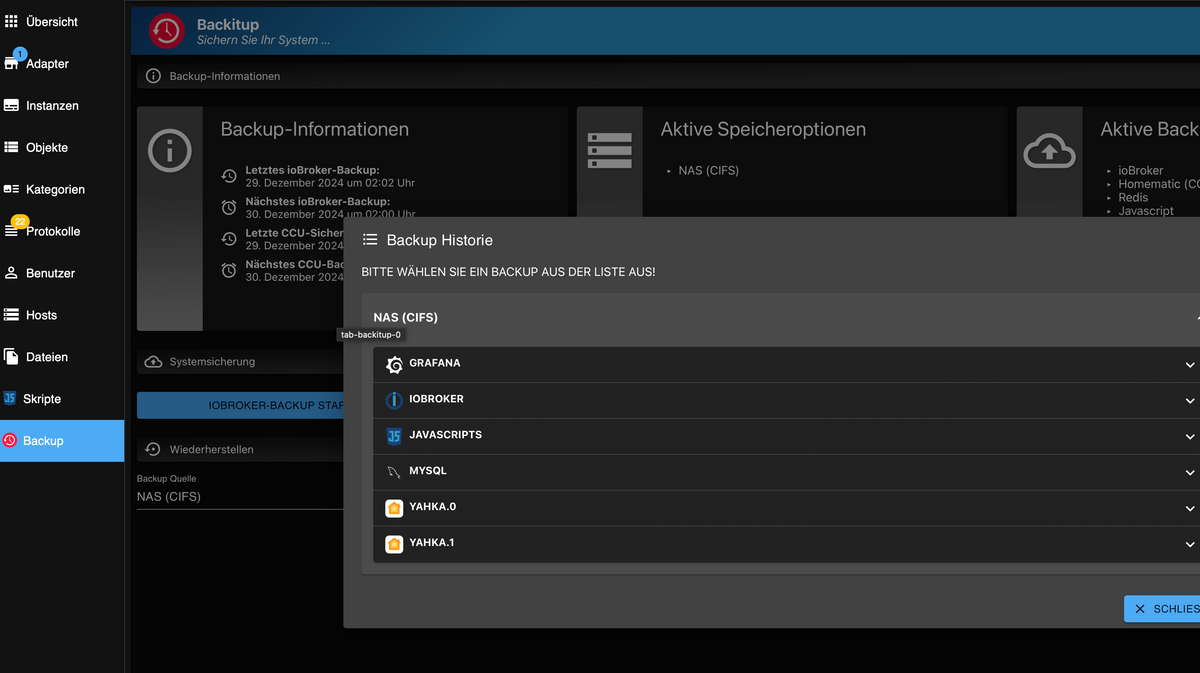
Task: Click the restore icon beside Wiederherstellen
Action: (153, 449)
